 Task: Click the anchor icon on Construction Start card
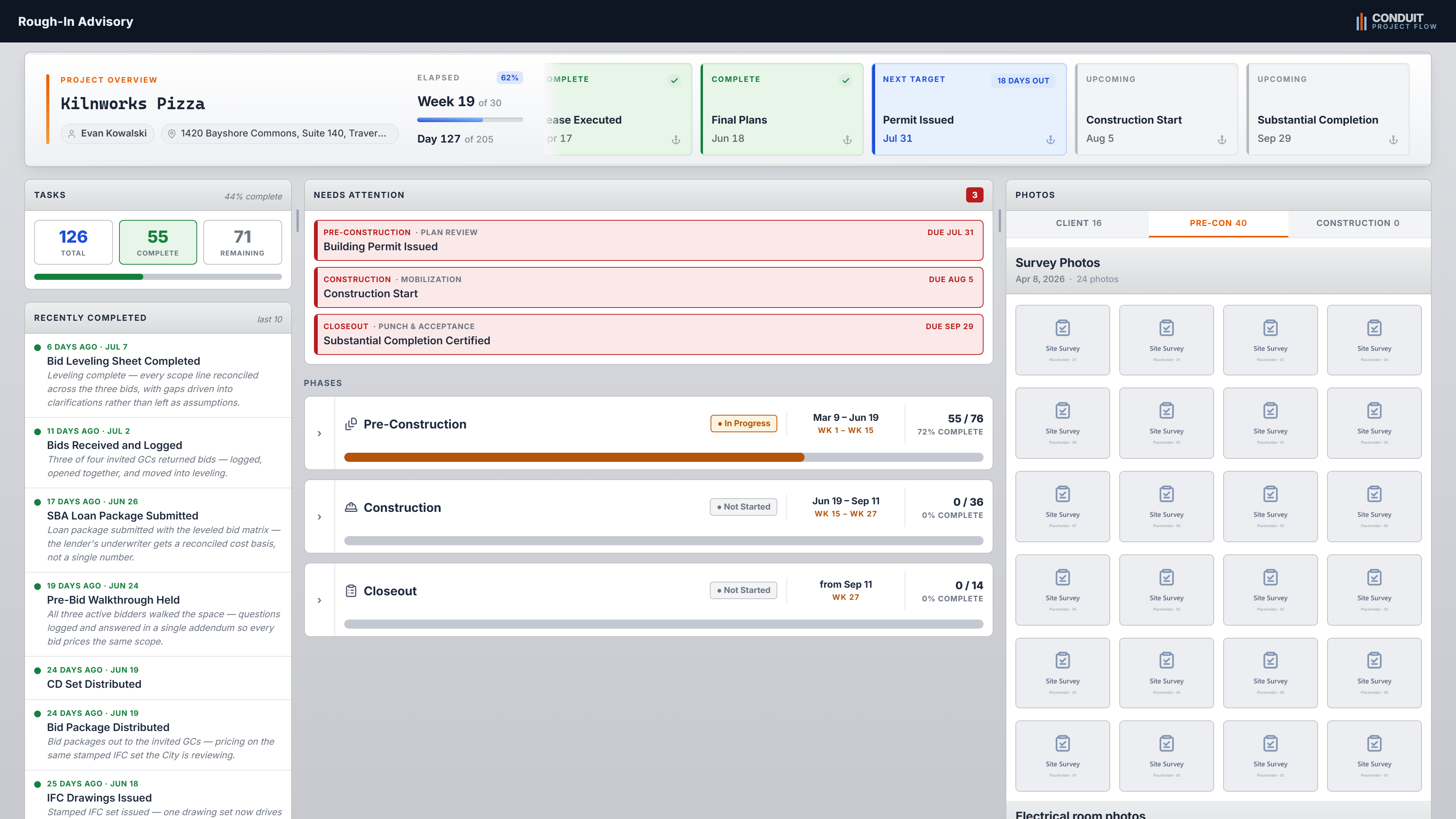point(1221,140)
